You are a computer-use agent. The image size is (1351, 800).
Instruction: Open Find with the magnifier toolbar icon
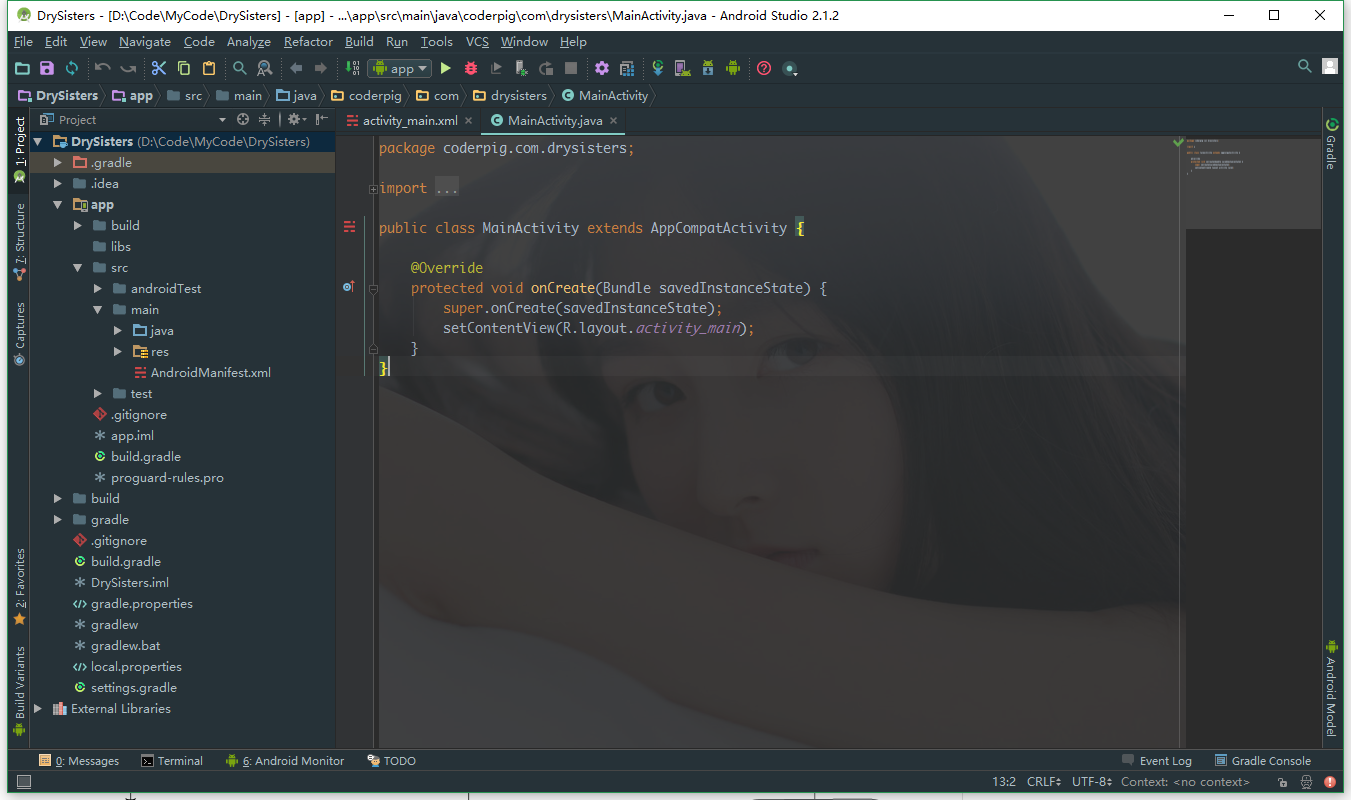(x=240, y=68)
